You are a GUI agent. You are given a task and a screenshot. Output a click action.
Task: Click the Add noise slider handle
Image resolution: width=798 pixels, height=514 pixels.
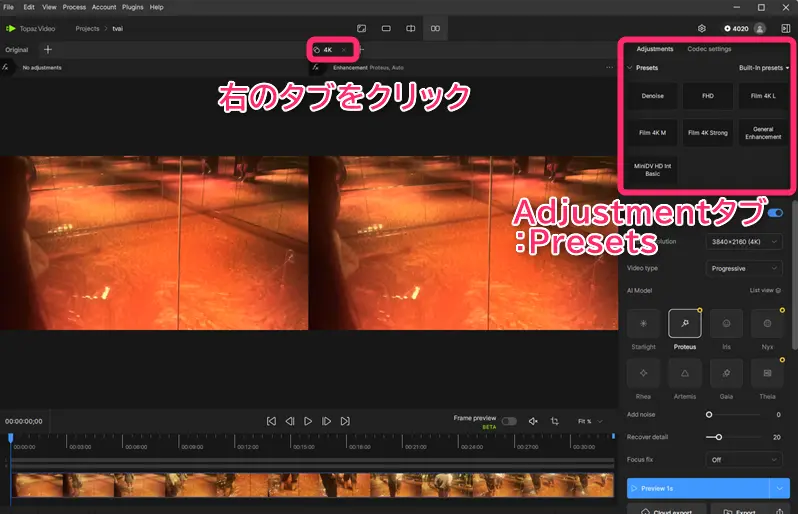click(708, 415)
